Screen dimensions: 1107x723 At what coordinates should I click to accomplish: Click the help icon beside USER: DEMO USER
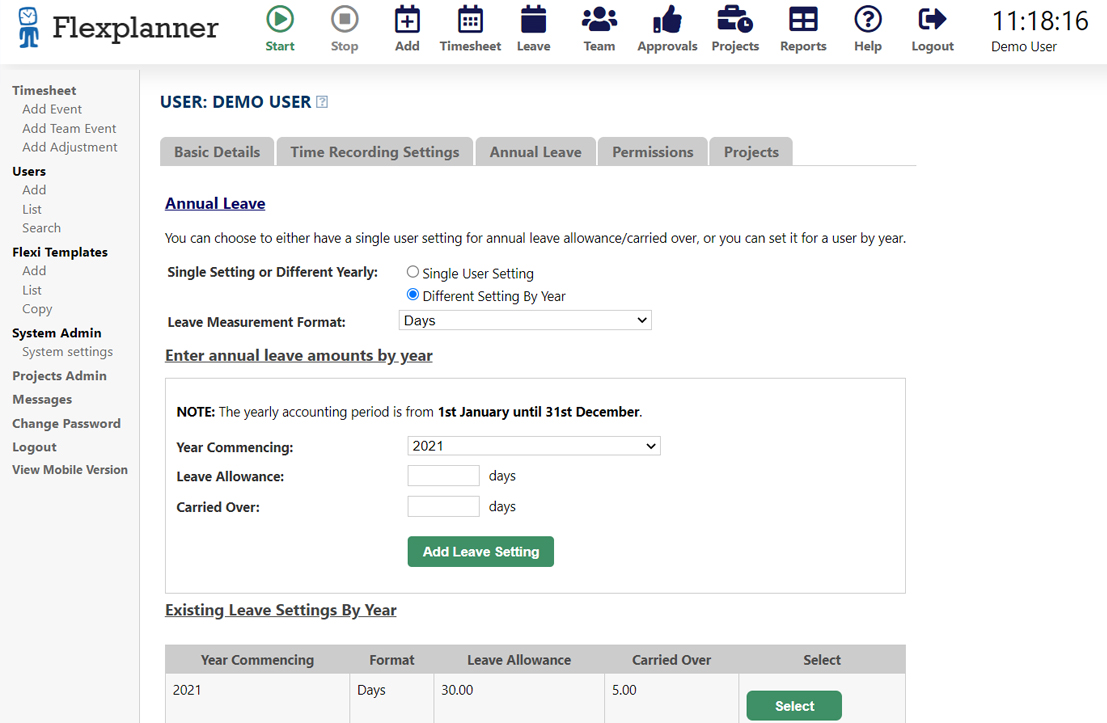[322, 102]
